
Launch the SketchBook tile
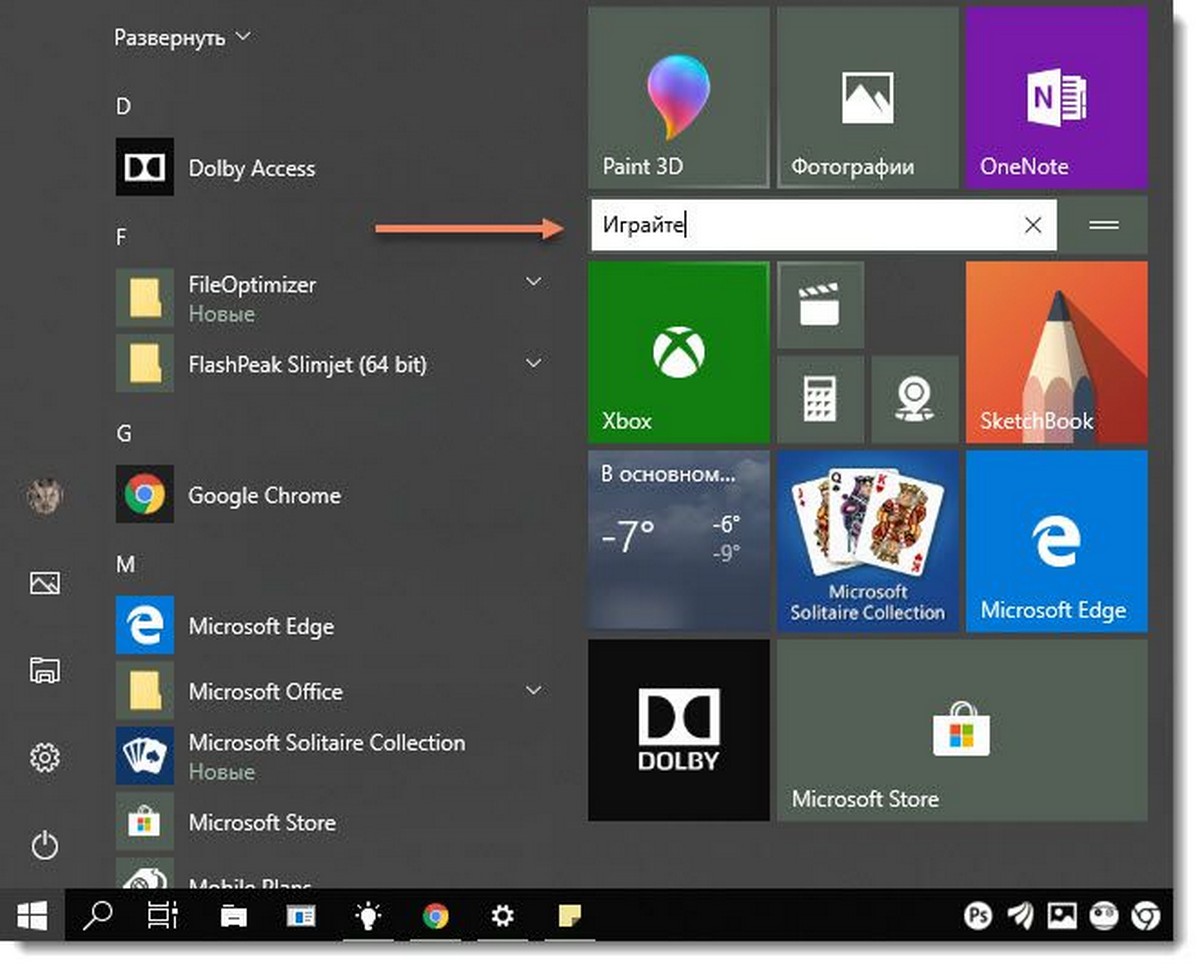(1056, 352)
